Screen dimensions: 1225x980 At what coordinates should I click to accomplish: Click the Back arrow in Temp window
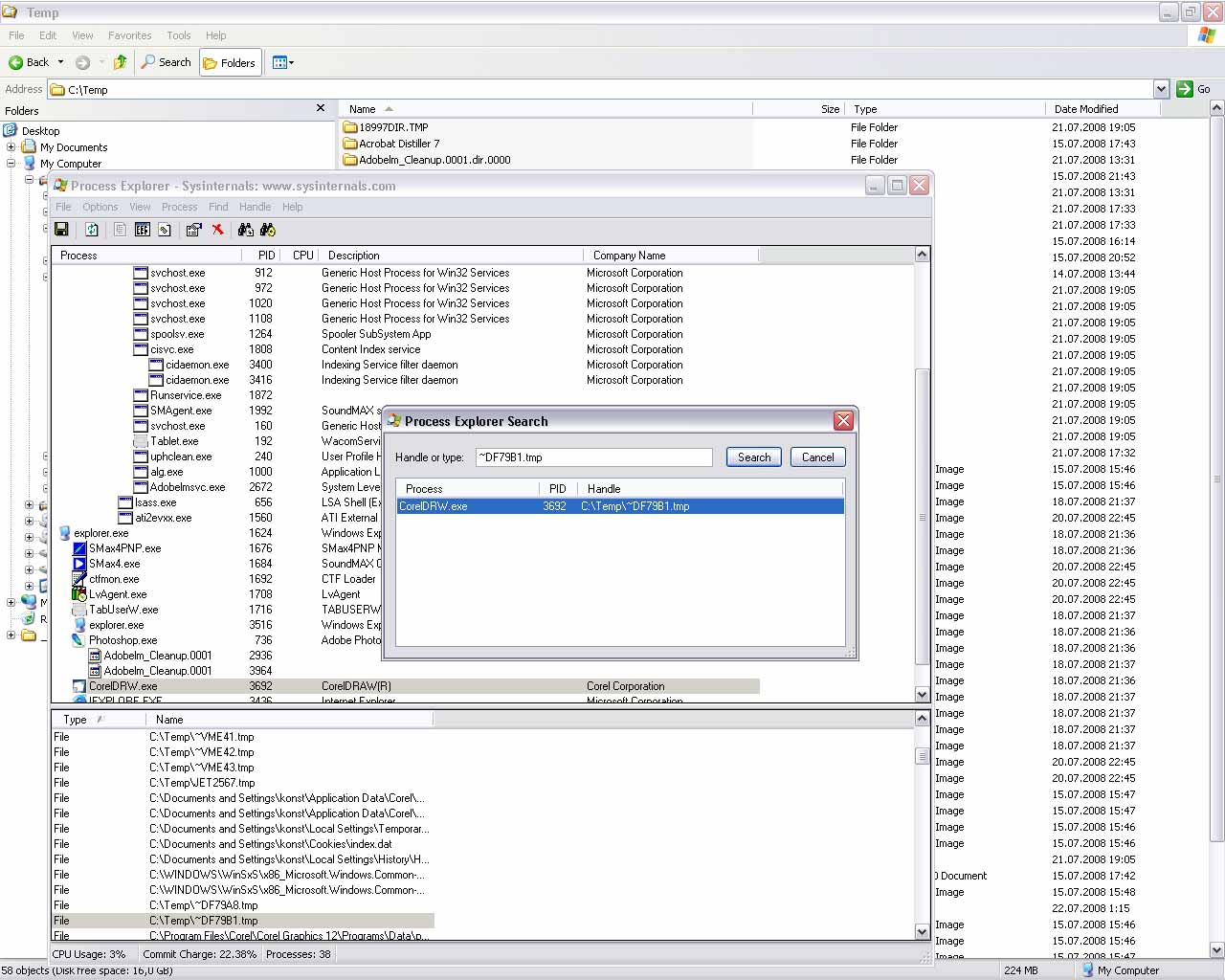tap(16, 62)
